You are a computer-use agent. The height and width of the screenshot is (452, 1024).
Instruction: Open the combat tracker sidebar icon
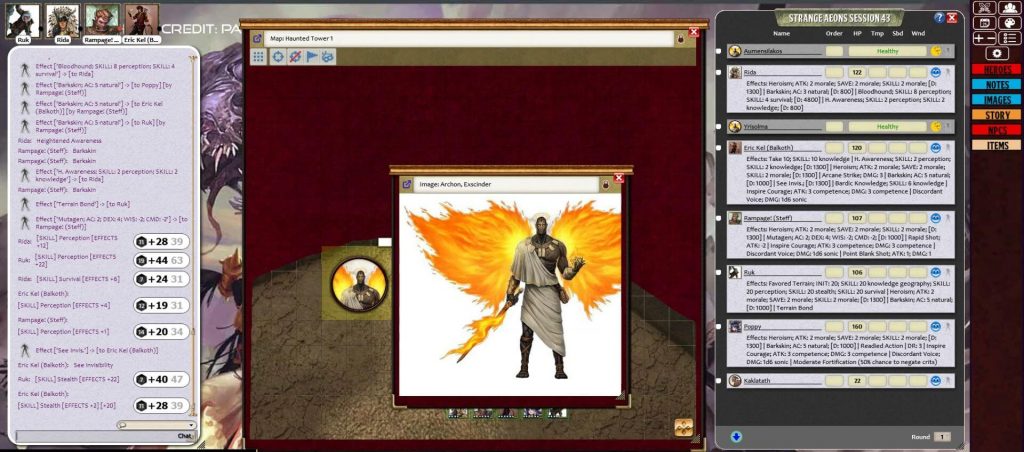click(984, 7)
